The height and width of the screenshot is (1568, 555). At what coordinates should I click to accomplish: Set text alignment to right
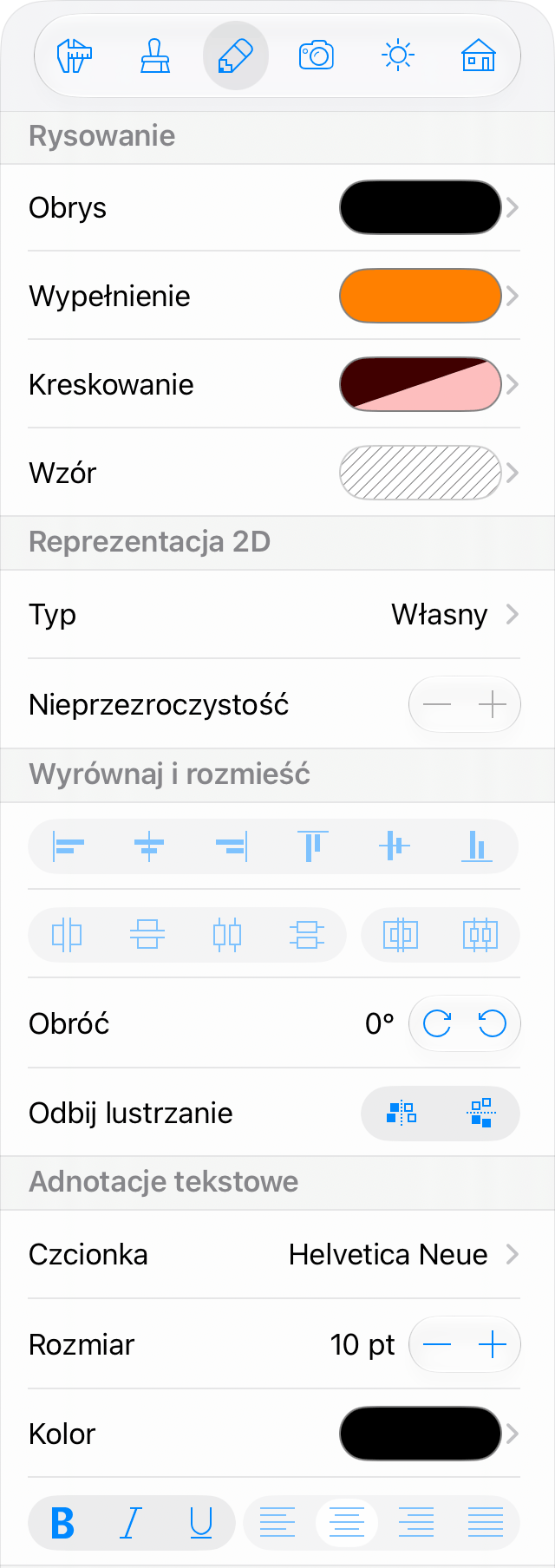coord(416,1523)
